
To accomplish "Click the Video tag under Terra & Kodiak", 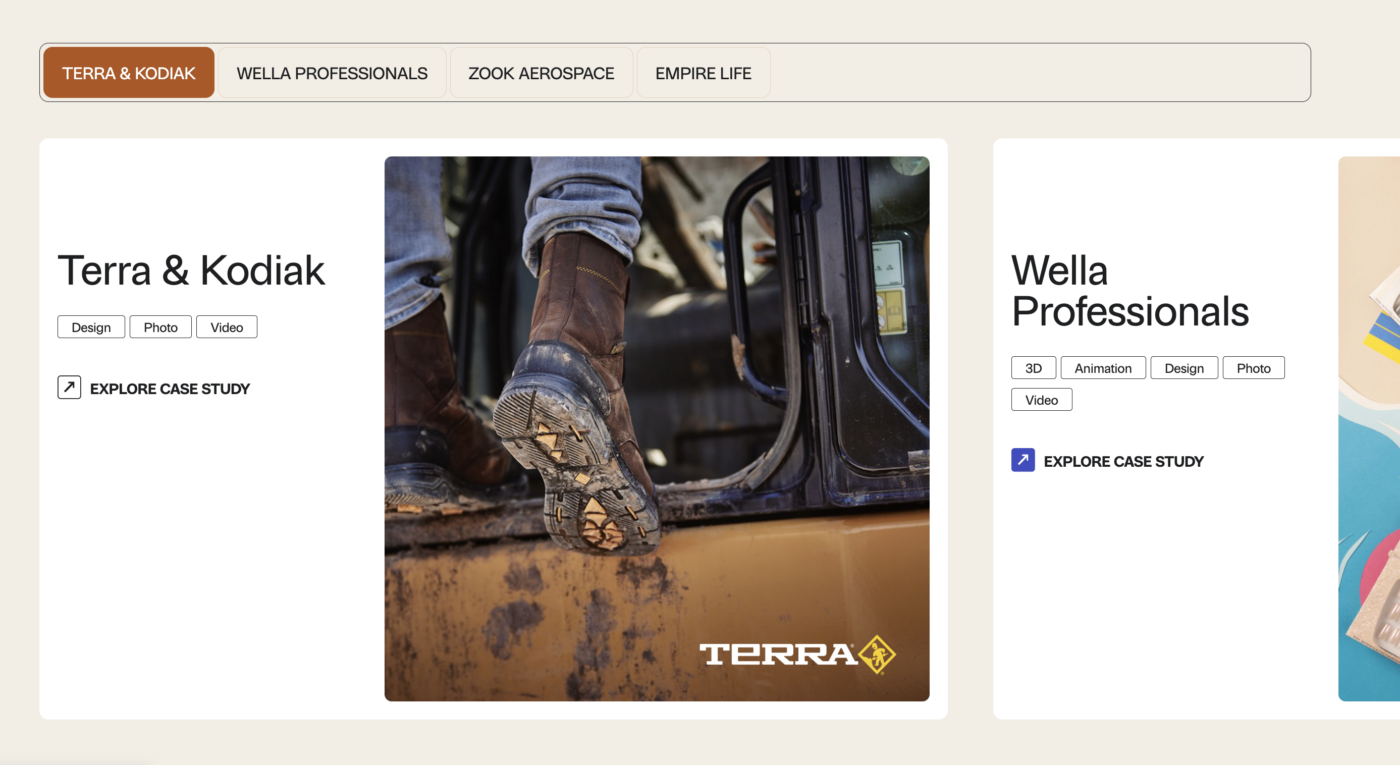I will [227, 327].
